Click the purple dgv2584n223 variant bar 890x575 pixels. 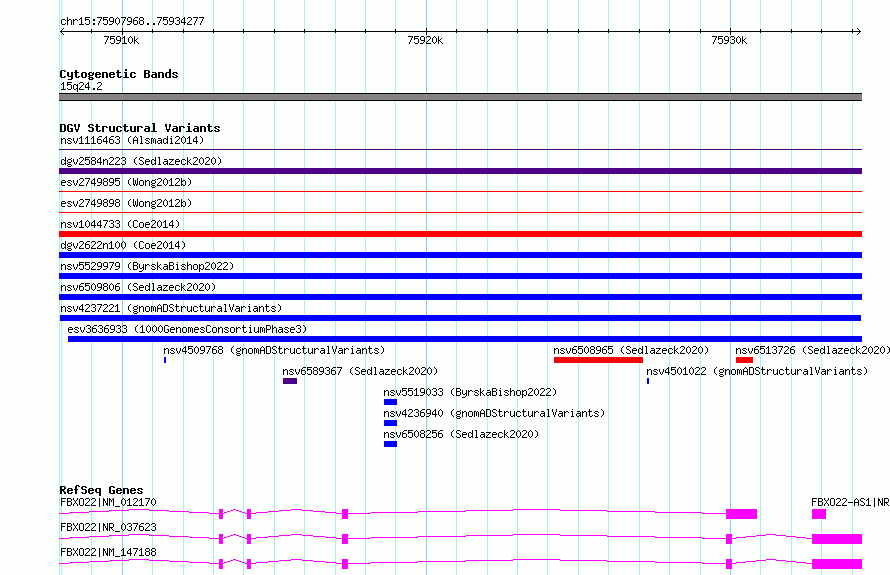(x=460, y=171)
